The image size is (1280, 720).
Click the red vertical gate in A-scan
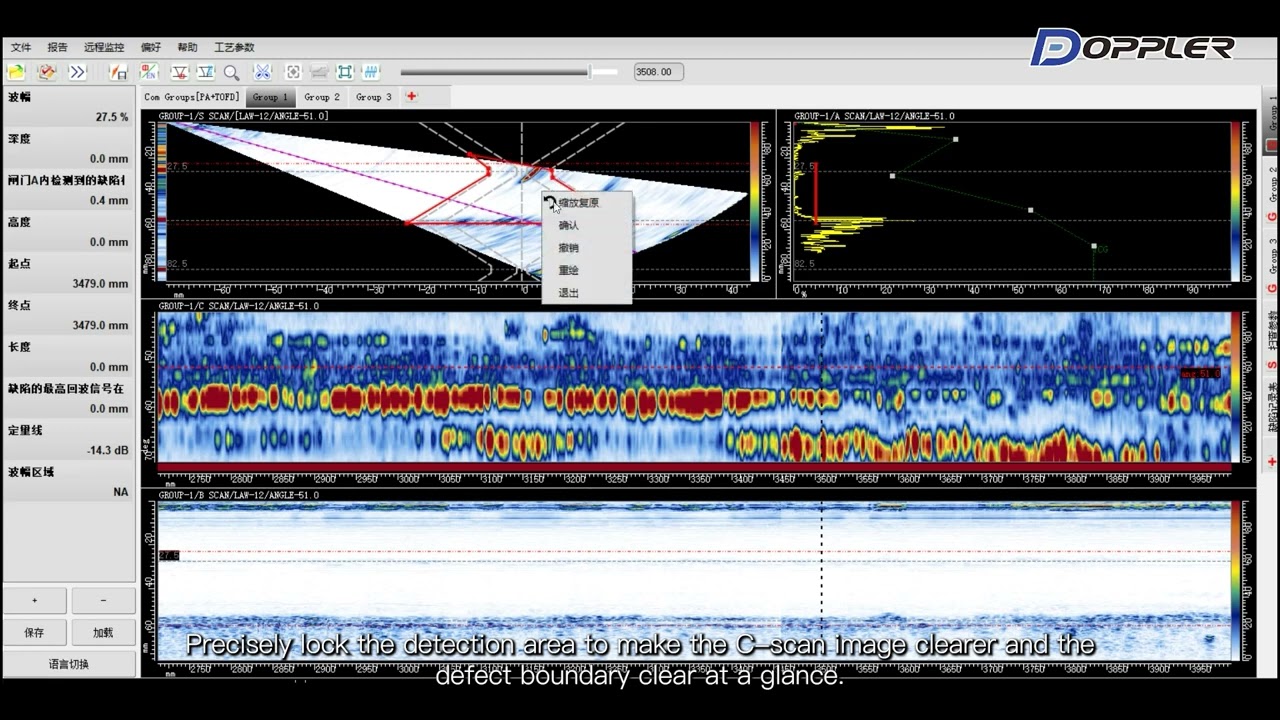816,192
